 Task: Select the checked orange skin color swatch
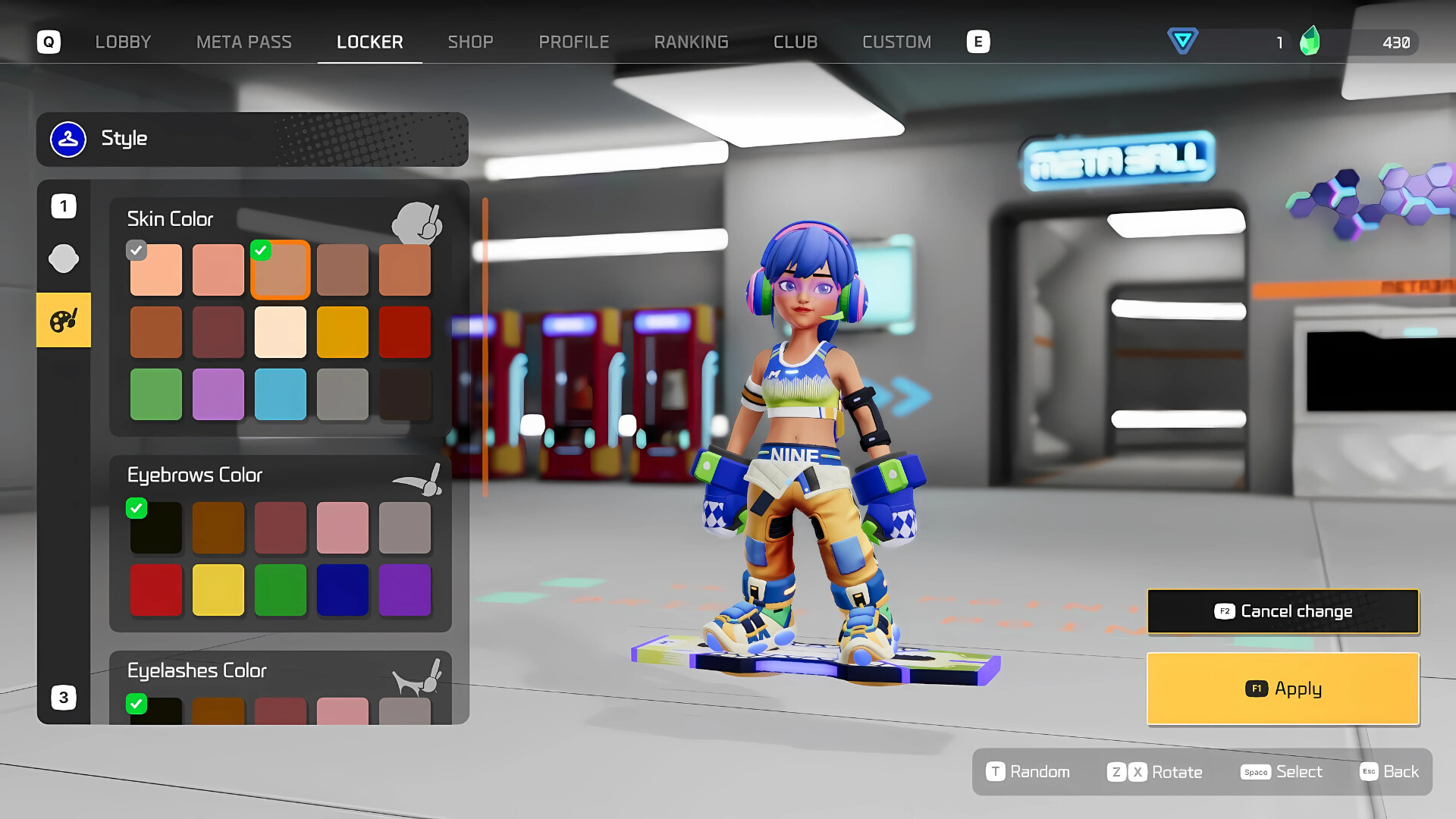coord(280,269)
